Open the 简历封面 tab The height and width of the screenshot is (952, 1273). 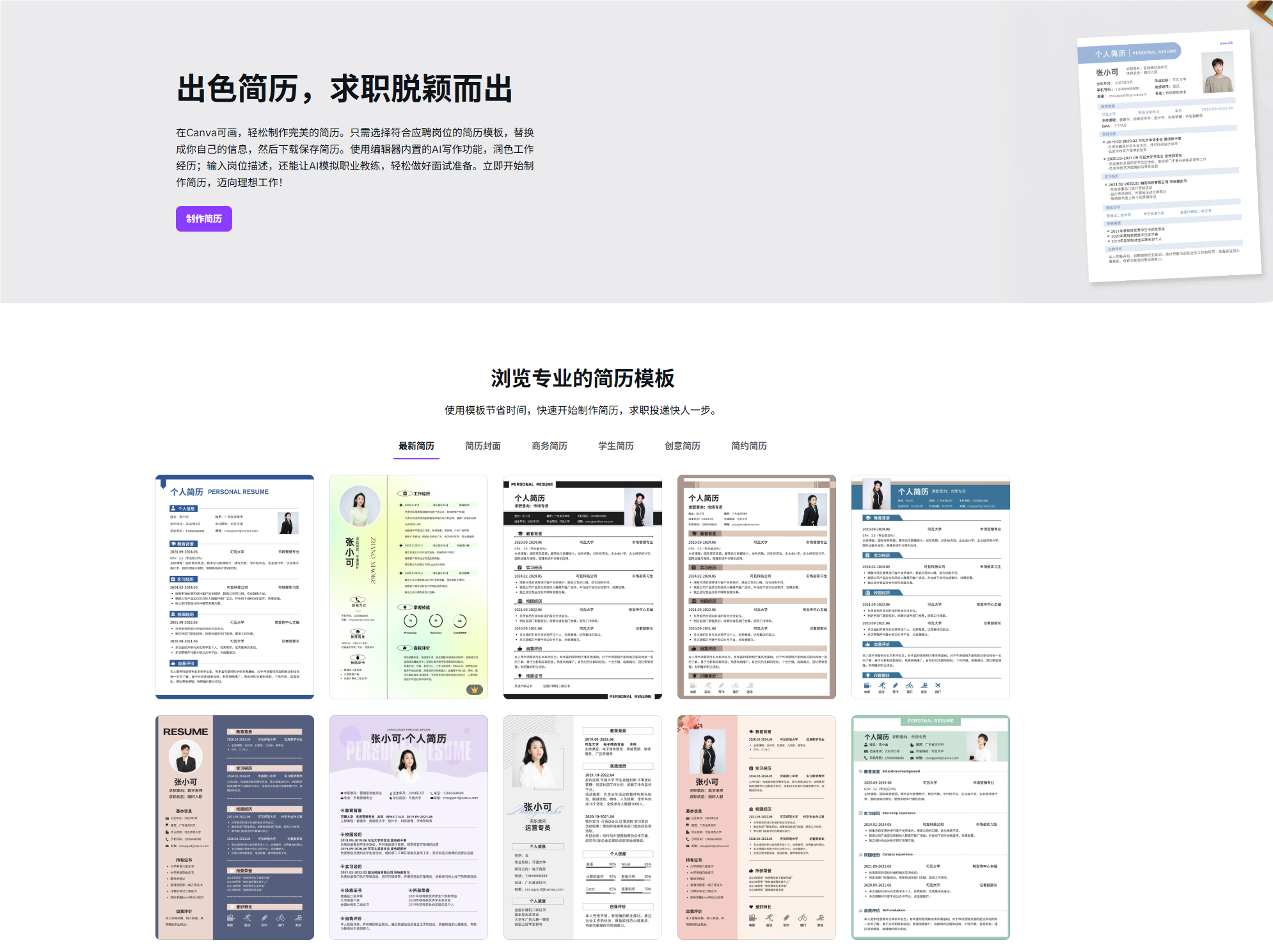482,446
